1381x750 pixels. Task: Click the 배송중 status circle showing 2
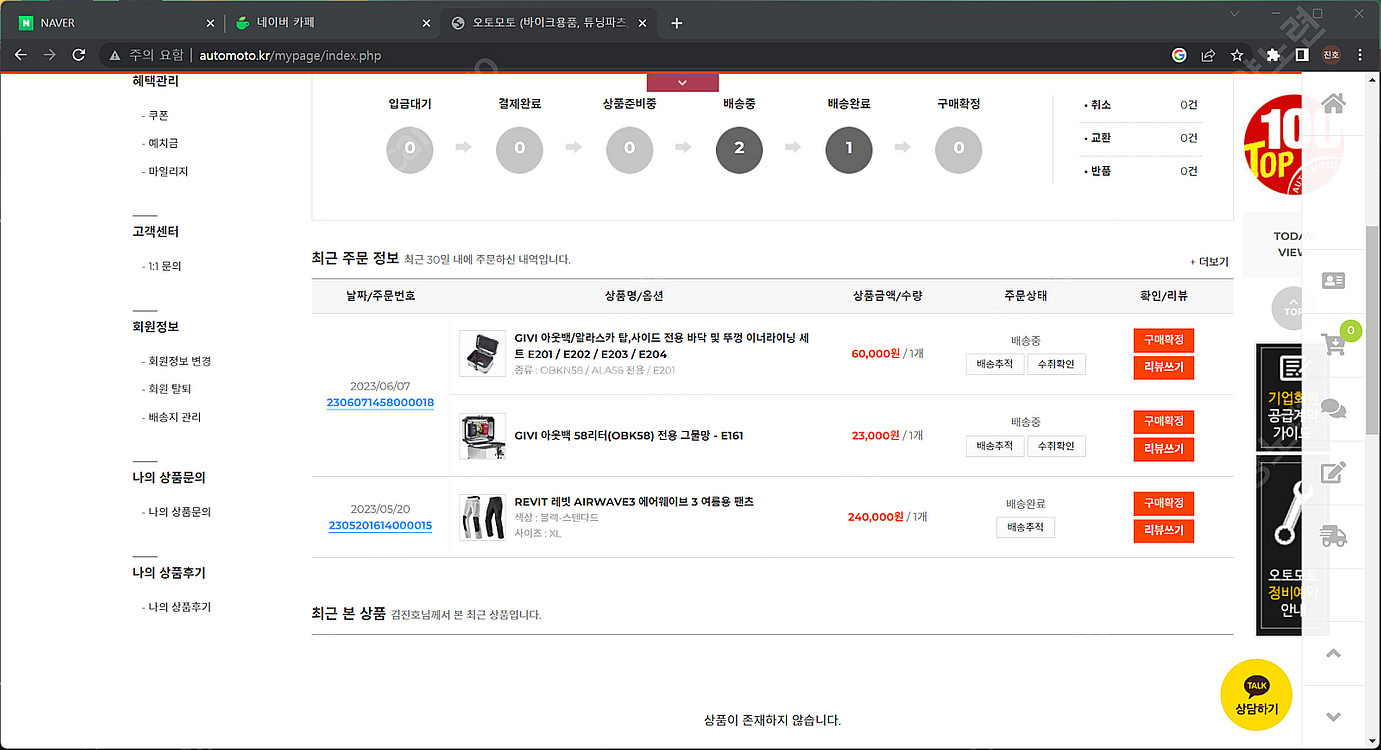click(x=739, y=149)
